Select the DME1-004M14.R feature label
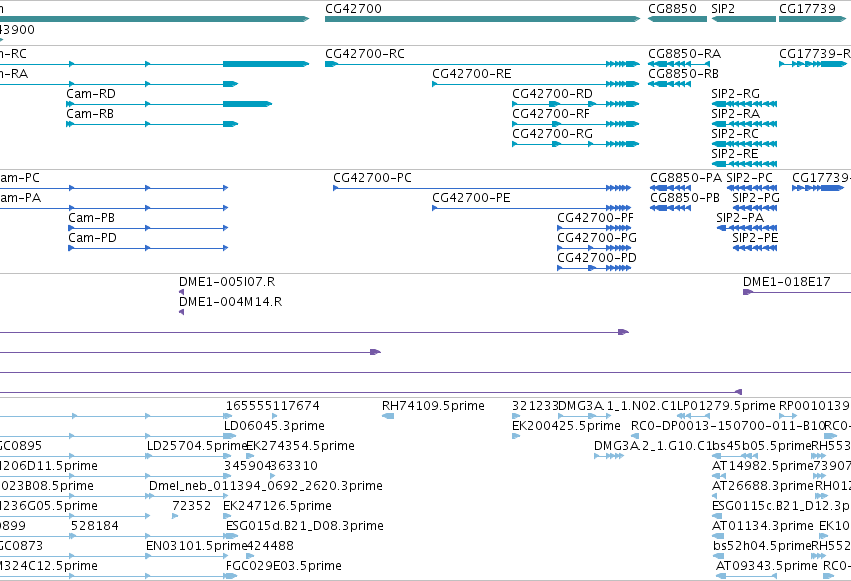The width and height of the screenshot is (851, 581). click(x=231, y=302)
